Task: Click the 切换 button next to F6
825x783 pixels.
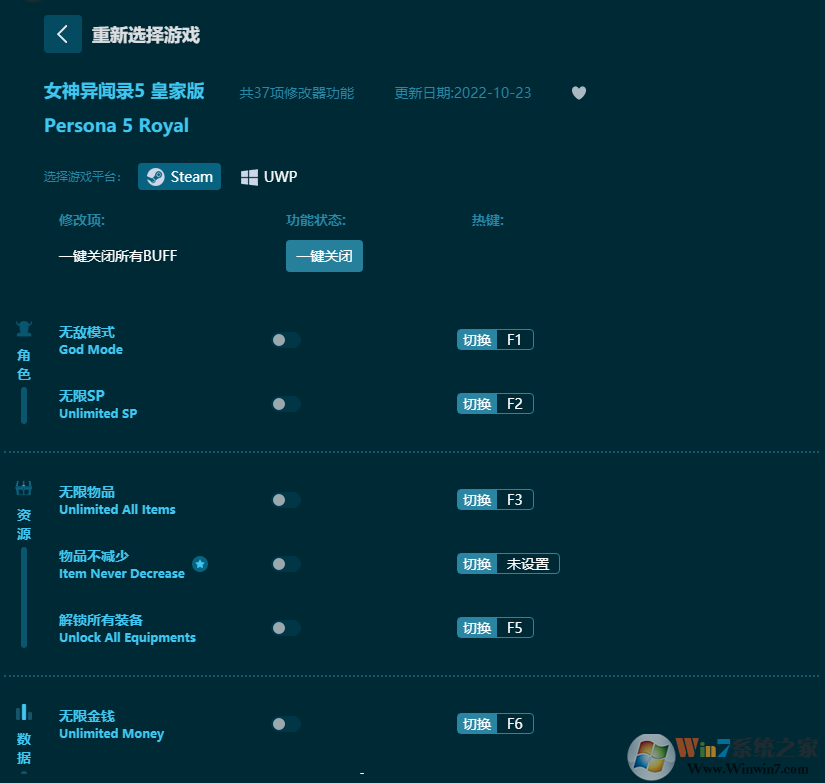Action: click(x=476, y=723)
